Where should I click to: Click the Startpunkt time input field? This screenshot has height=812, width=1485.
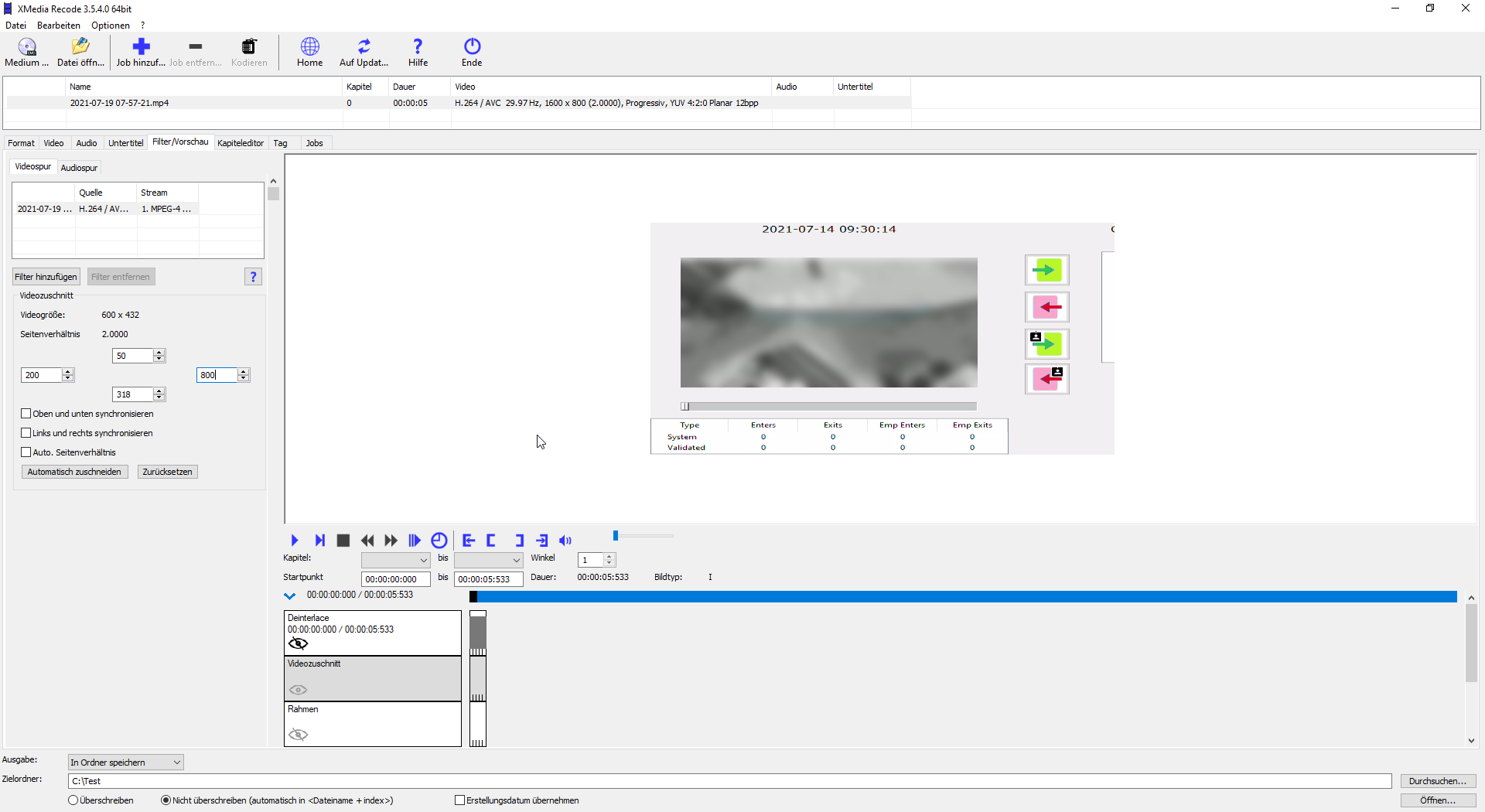coord(395,579)
